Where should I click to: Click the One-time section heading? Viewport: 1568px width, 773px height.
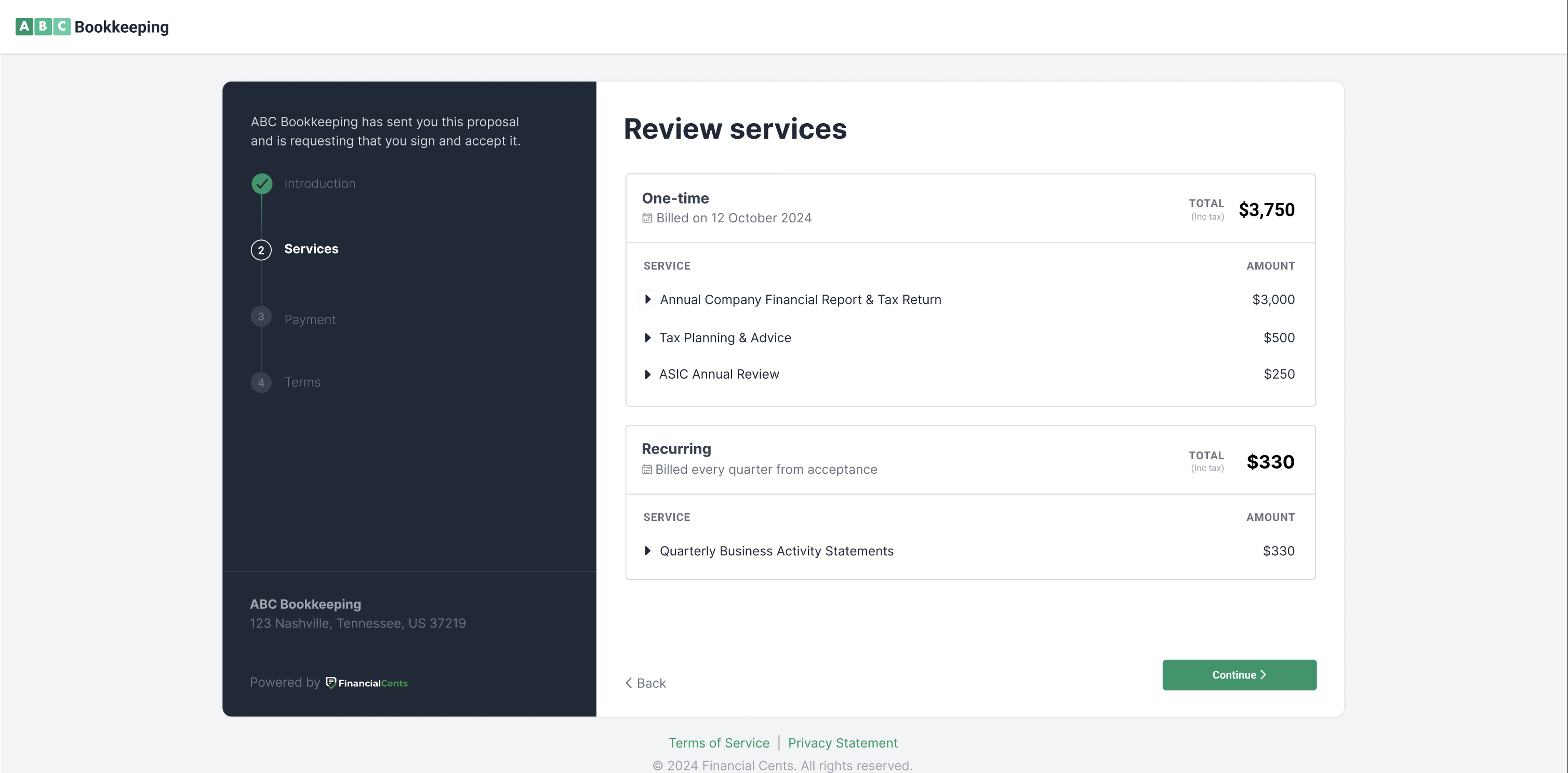(675, 198)
